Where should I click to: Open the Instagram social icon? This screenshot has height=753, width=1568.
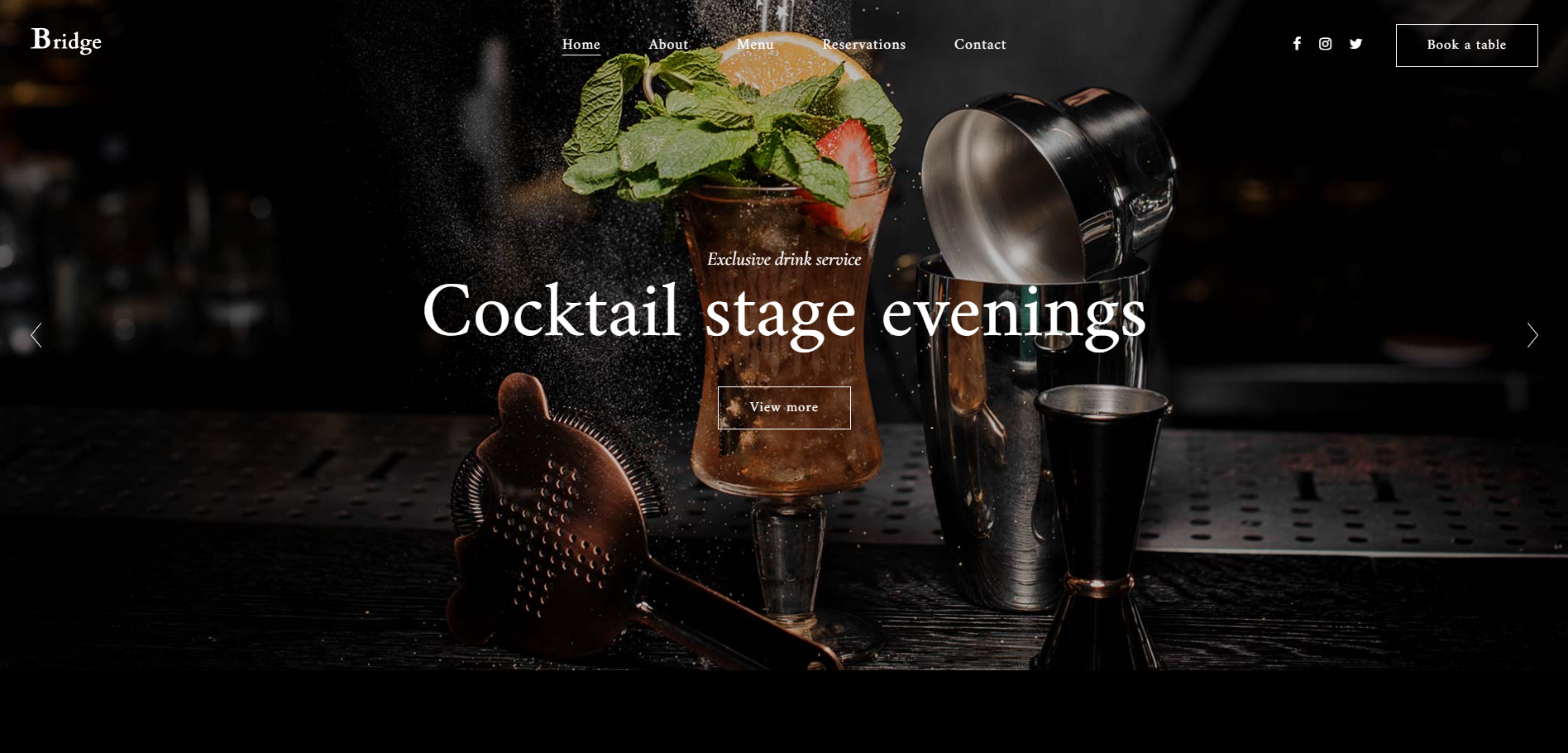[1325, 44]
